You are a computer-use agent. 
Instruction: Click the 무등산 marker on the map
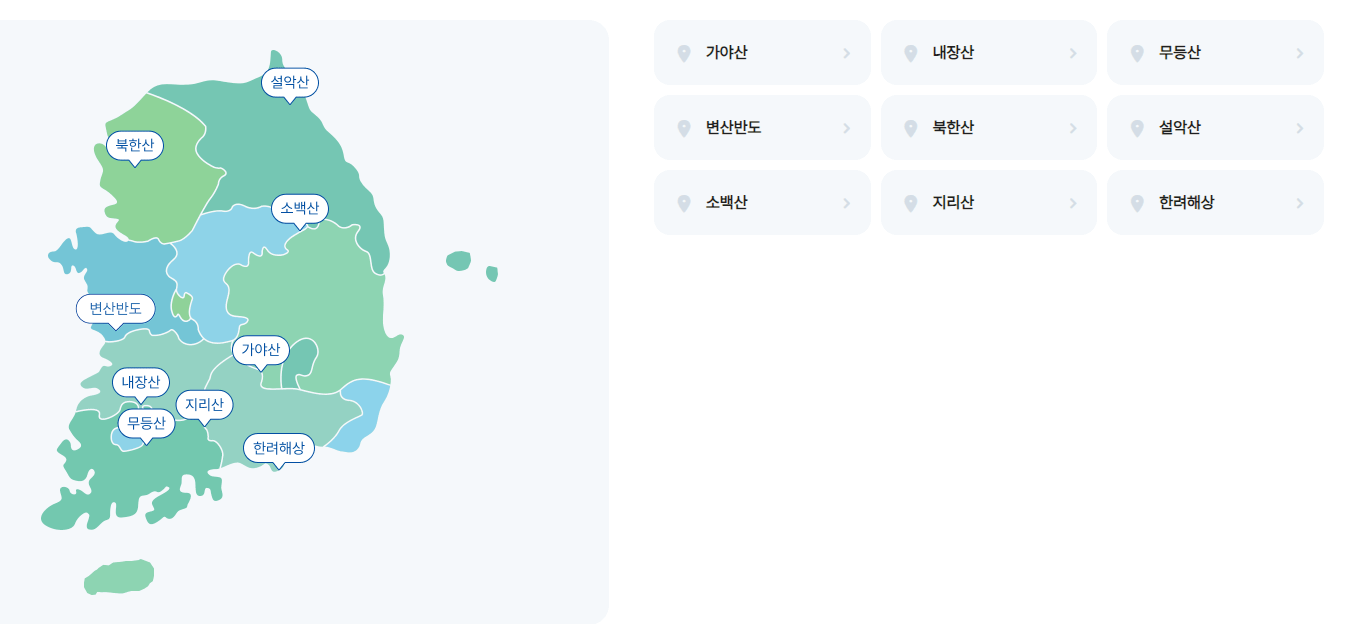146,422
